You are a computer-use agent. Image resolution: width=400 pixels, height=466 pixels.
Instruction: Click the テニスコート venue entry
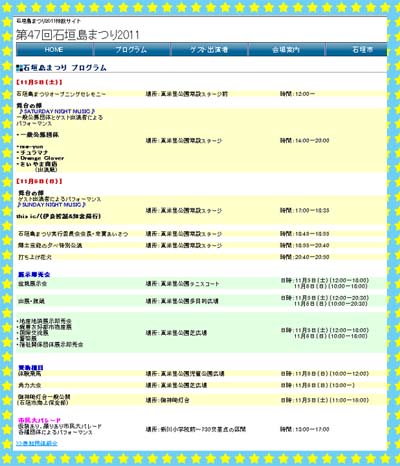(x=183, y=284)
